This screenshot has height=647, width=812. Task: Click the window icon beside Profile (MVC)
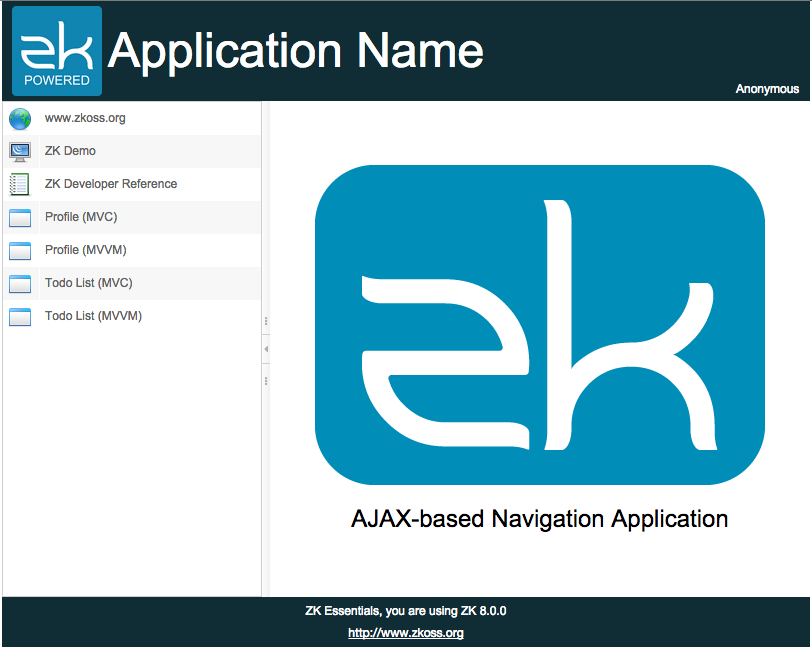click(20, 218)
